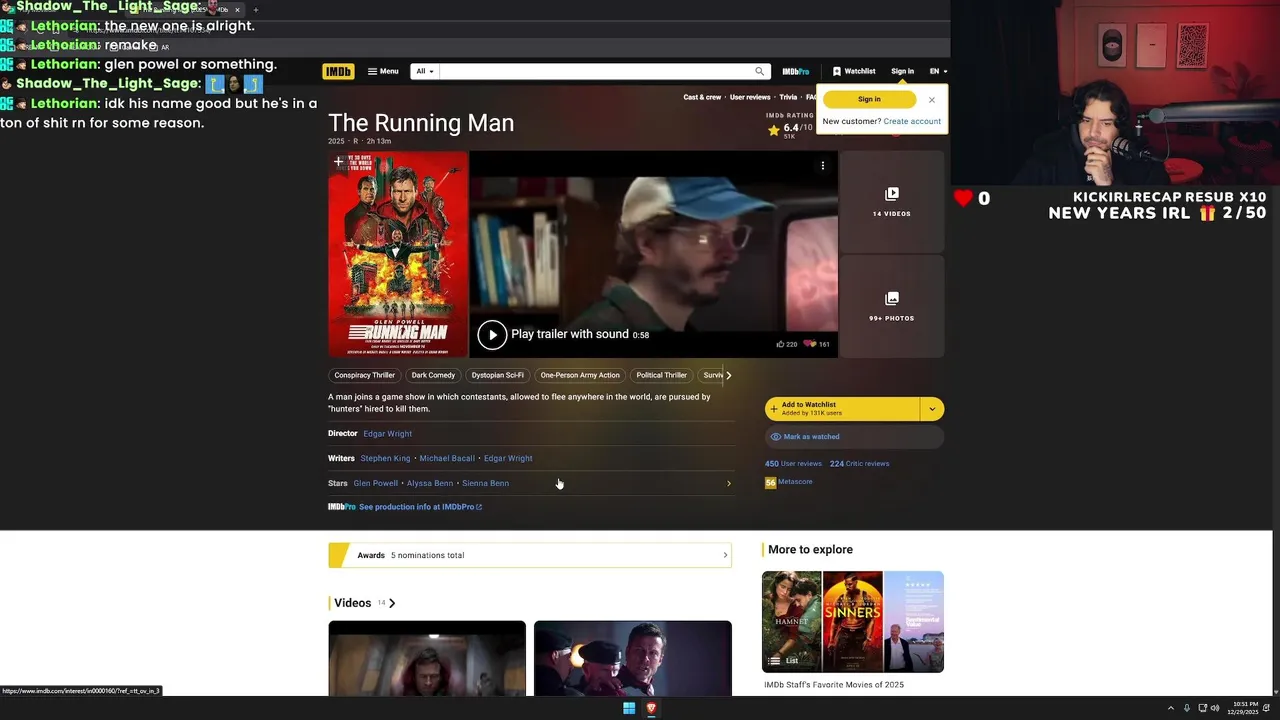The width and height of the screenshot is (1280, 720).
Task: Click the trailer heart reaction icon
Action: (x=811, y=344)
